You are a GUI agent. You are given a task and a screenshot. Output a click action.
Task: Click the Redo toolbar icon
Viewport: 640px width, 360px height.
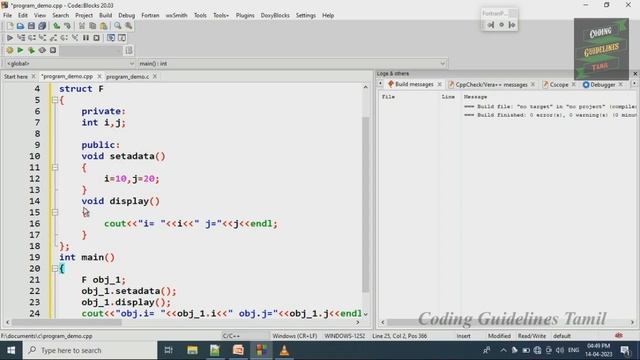click(68, 26)
